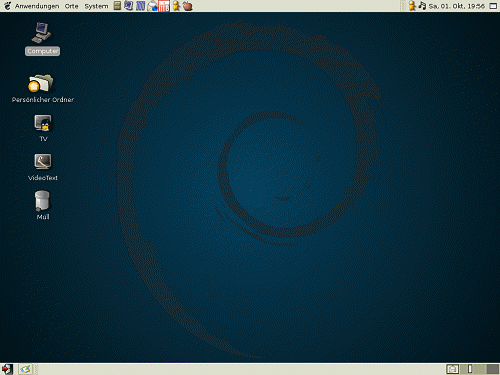Open the Orte menu
This screenshot has height=375, width=500.
(71, 6)
